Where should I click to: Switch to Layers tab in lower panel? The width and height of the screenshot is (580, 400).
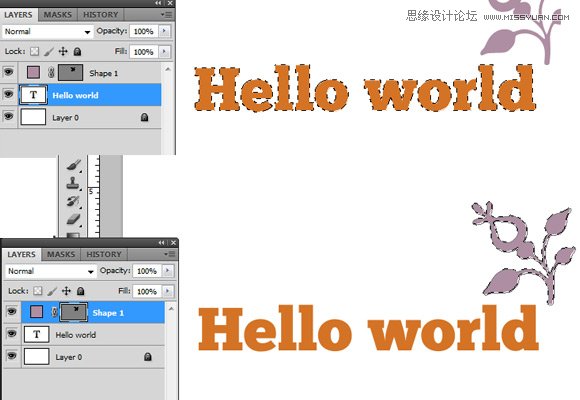point(21,255)
